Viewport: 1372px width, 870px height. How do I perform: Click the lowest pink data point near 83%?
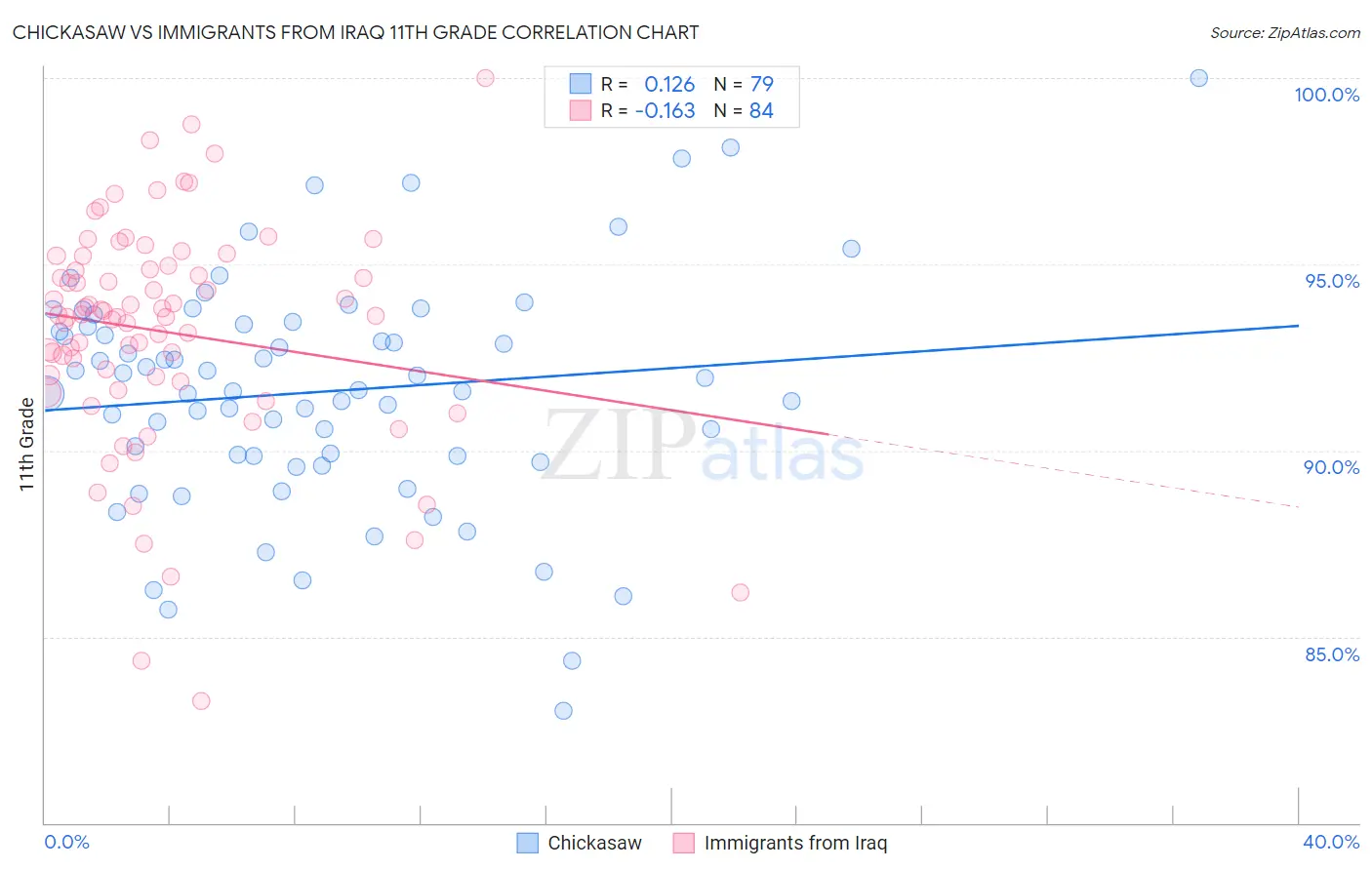[201, 701]
